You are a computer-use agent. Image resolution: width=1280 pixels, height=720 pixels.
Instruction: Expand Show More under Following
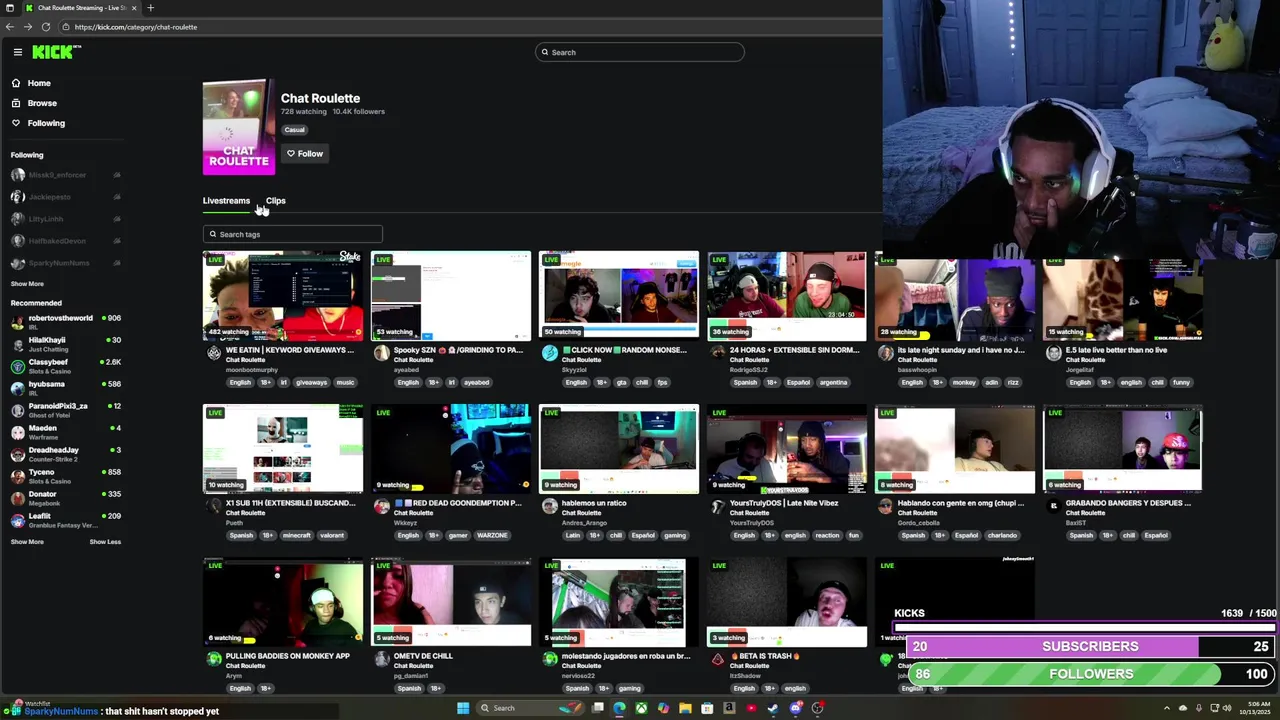(x=27, y=284)
